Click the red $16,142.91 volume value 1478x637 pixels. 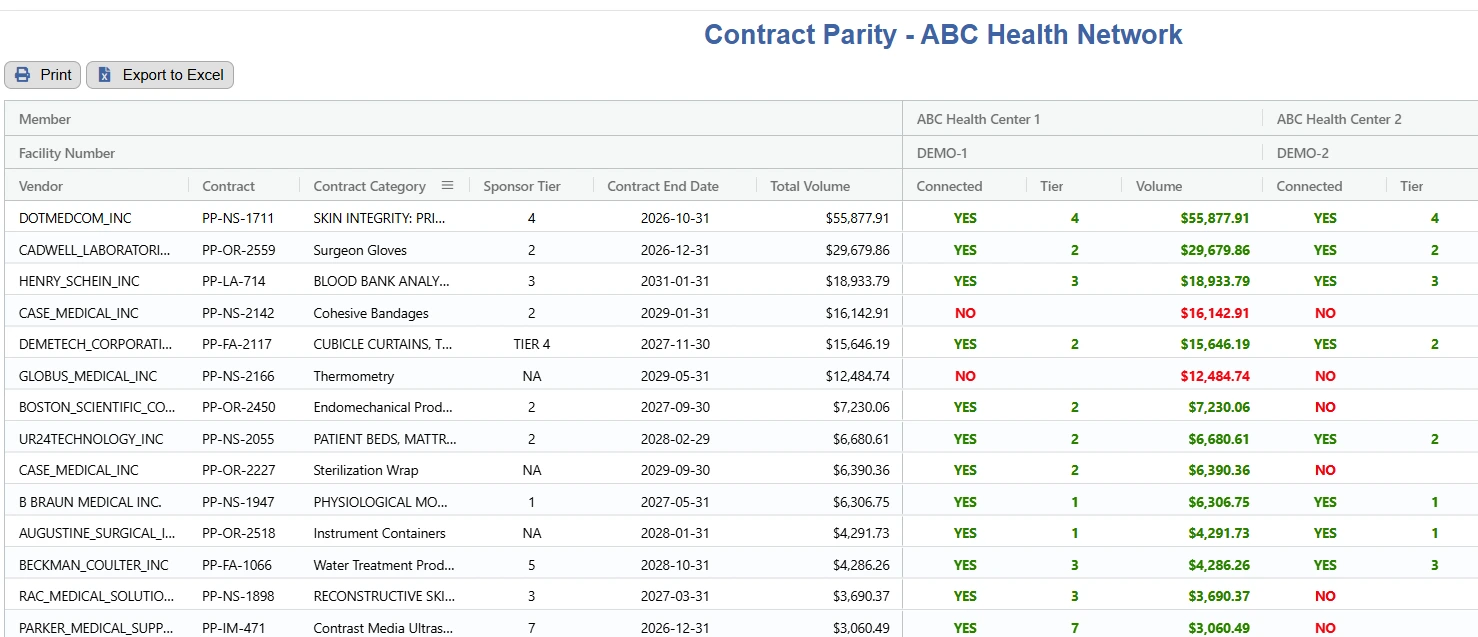[x=1215, y=313]
